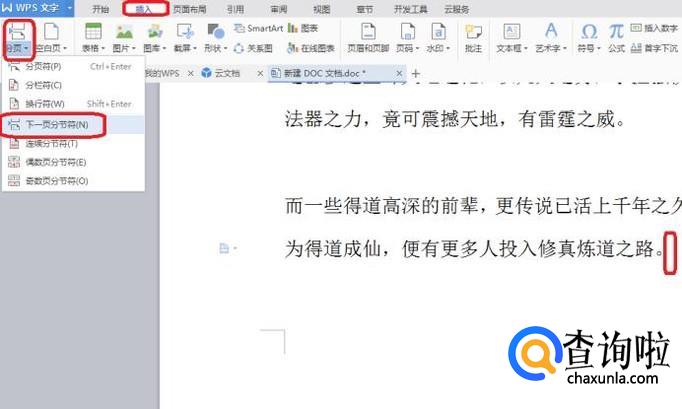Open 在线图表 online charts

pos(311,48)
